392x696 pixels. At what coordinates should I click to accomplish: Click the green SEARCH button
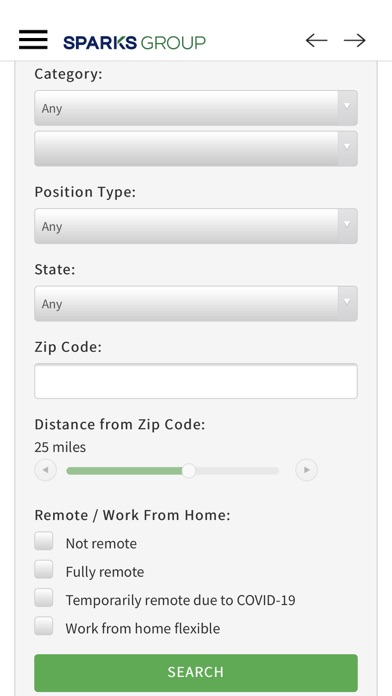196,672
